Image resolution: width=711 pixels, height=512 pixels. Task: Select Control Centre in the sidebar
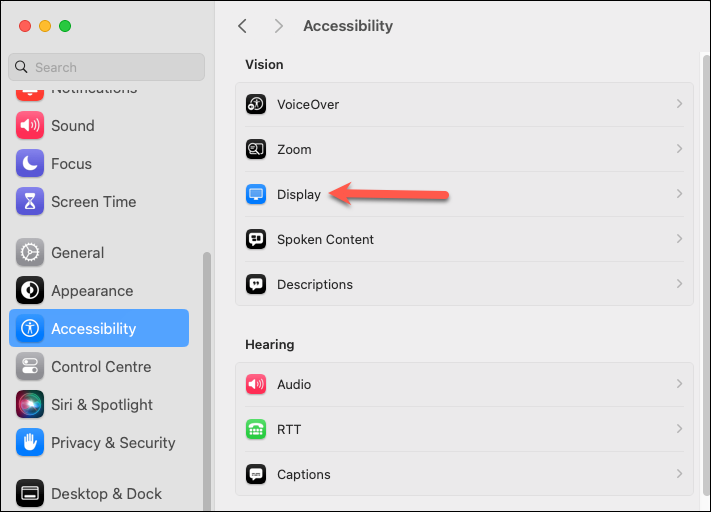click(101, 367)
